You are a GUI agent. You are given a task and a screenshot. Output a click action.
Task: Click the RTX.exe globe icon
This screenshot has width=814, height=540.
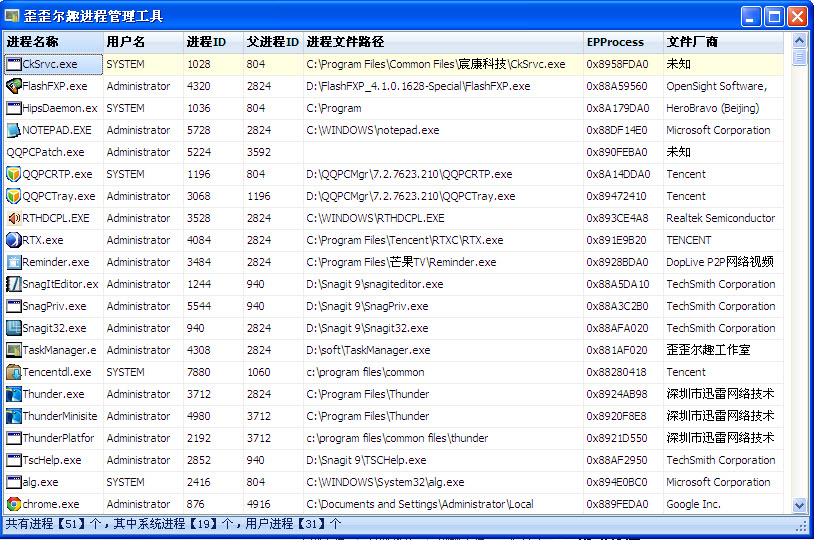[x=13, y=240]
